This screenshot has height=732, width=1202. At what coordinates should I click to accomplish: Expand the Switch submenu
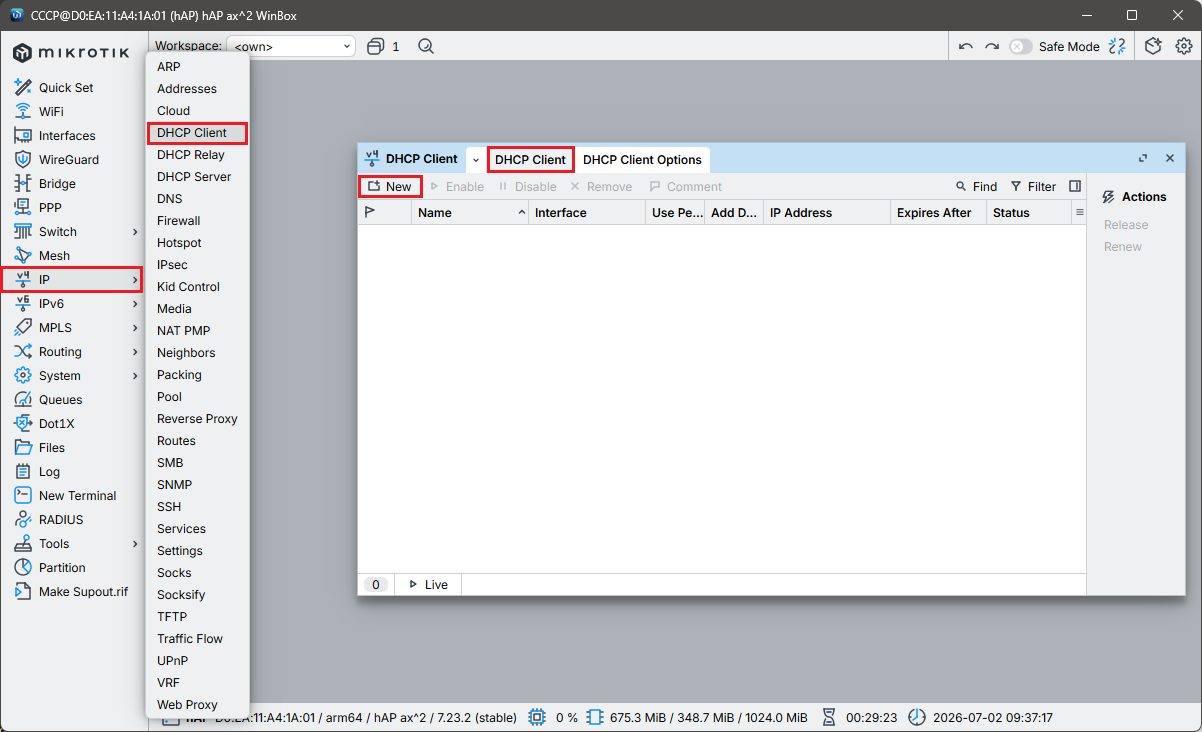(75, 232)
